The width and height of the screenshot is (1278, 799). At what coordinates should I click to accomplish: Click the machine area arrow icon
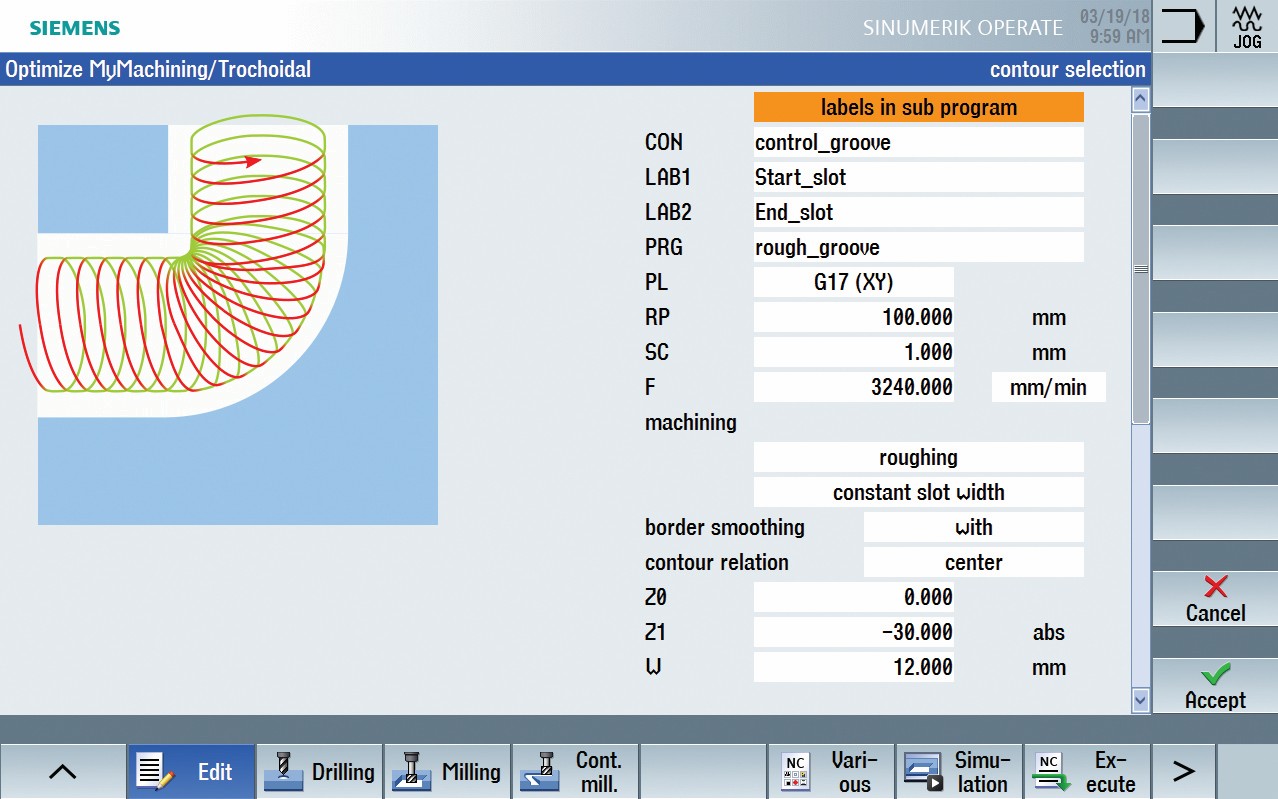tap(1182, 26)
